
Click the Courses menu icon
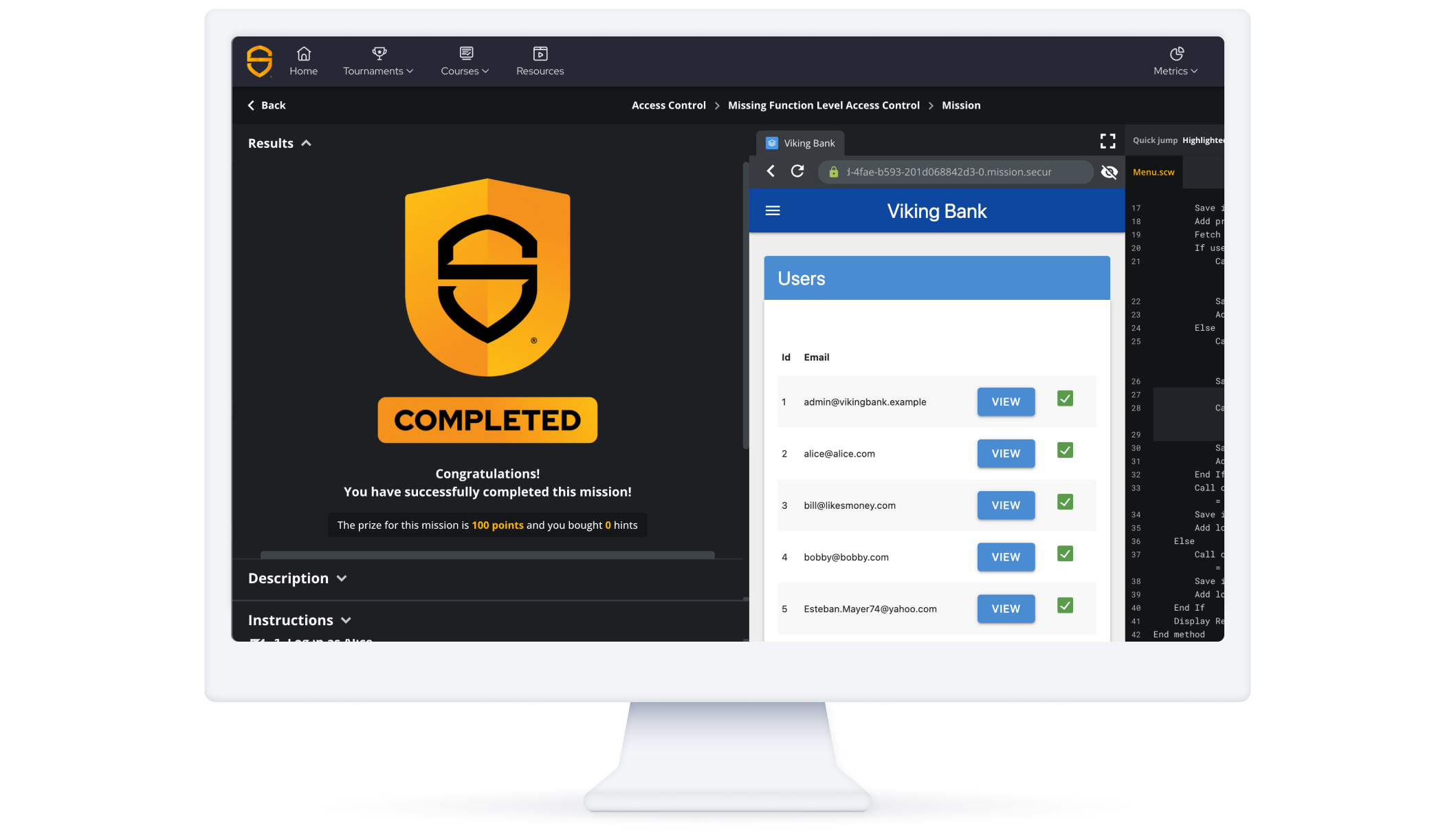tap(465, 53)
